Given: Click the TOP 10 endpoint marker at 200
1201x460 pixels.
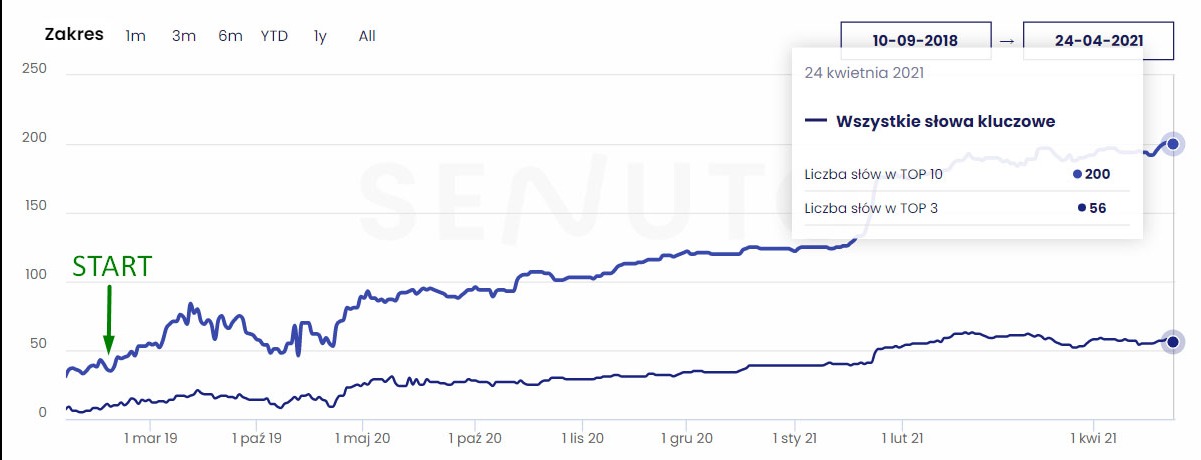Looking at the screenshot, I should tap(1173, 144).
